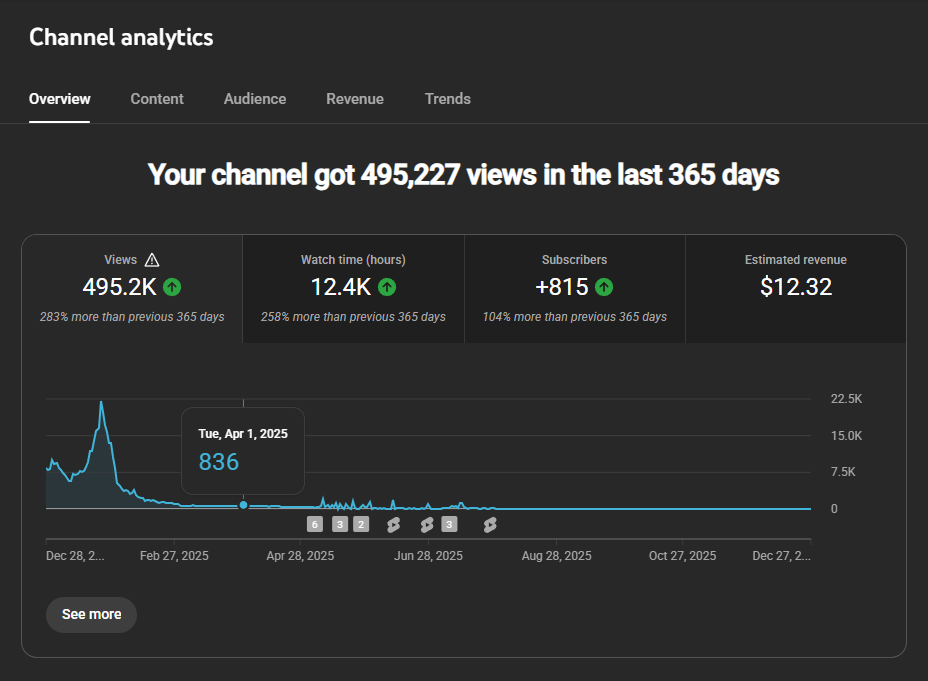Viewport: 928px width, 681px height.
Task: Open the 6 videos published marker
Action: tap(315, 524)
